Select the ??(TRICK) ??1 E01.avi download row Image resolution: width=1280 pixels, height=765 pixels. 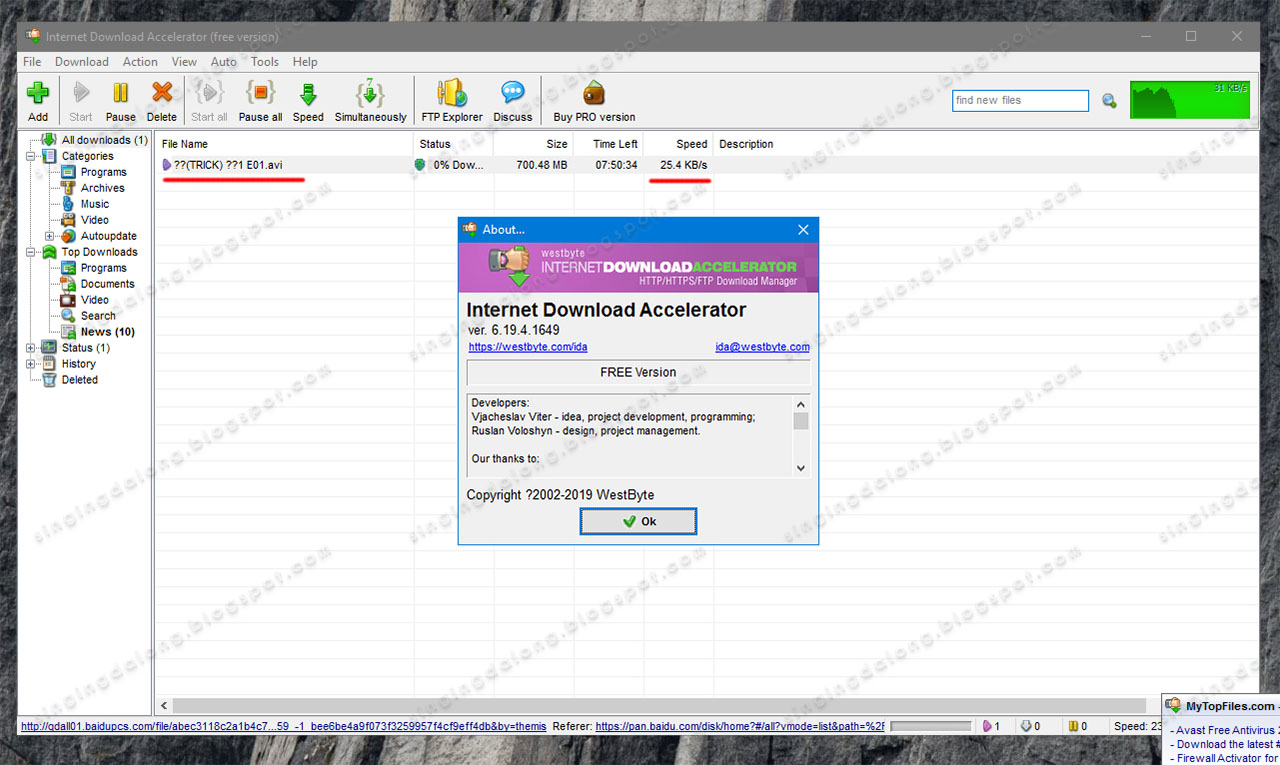(706, 165)
